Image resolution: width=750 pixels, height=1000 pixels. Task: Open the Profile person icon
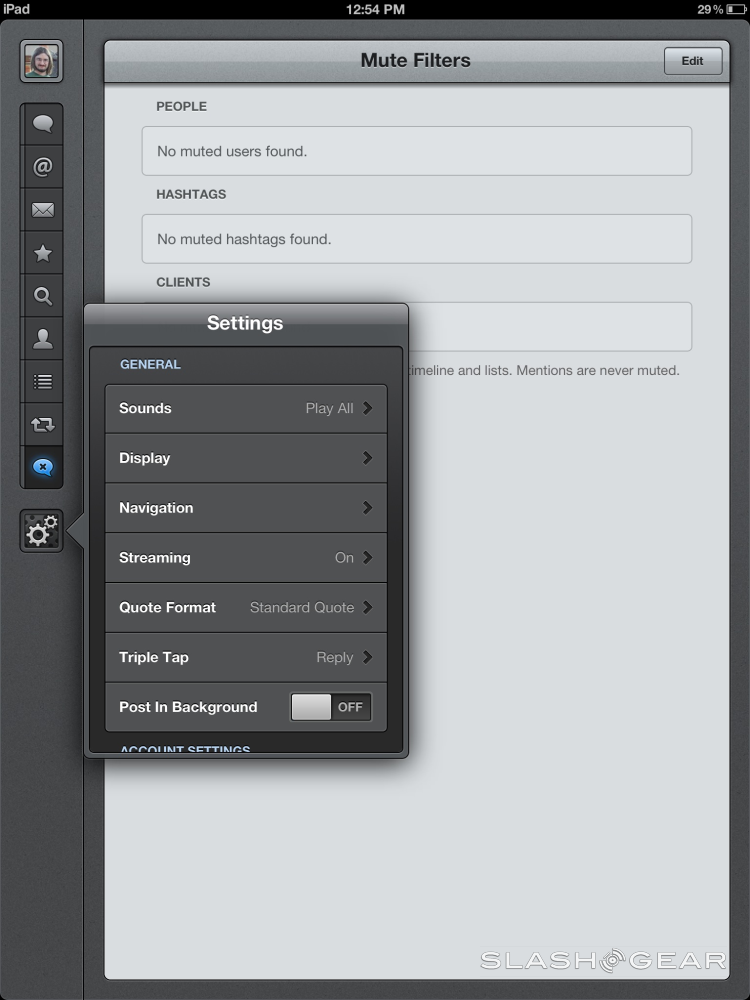click(x=42, y=339)
